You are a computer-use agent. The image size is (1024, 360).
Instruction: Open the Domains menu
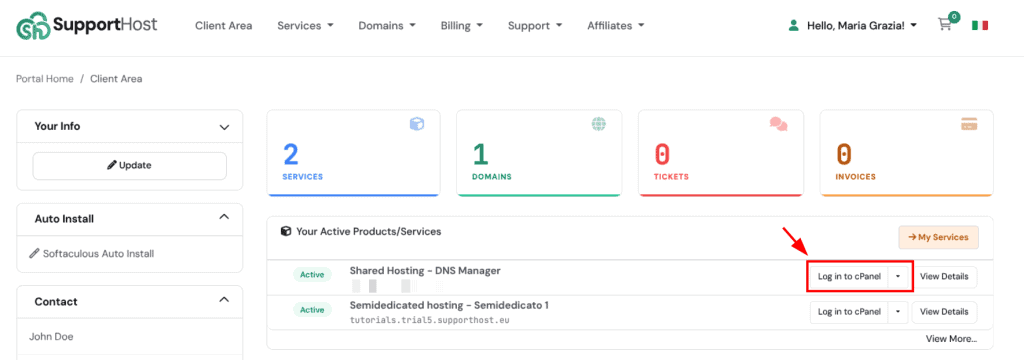point(387,25)
